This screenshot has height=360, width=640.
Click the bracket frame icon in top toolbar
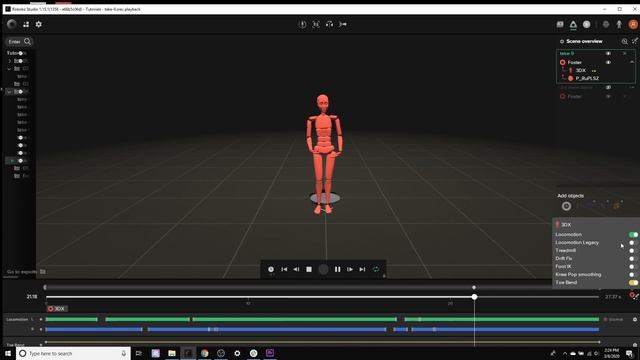pyautogui.click(x=316, y=24)
